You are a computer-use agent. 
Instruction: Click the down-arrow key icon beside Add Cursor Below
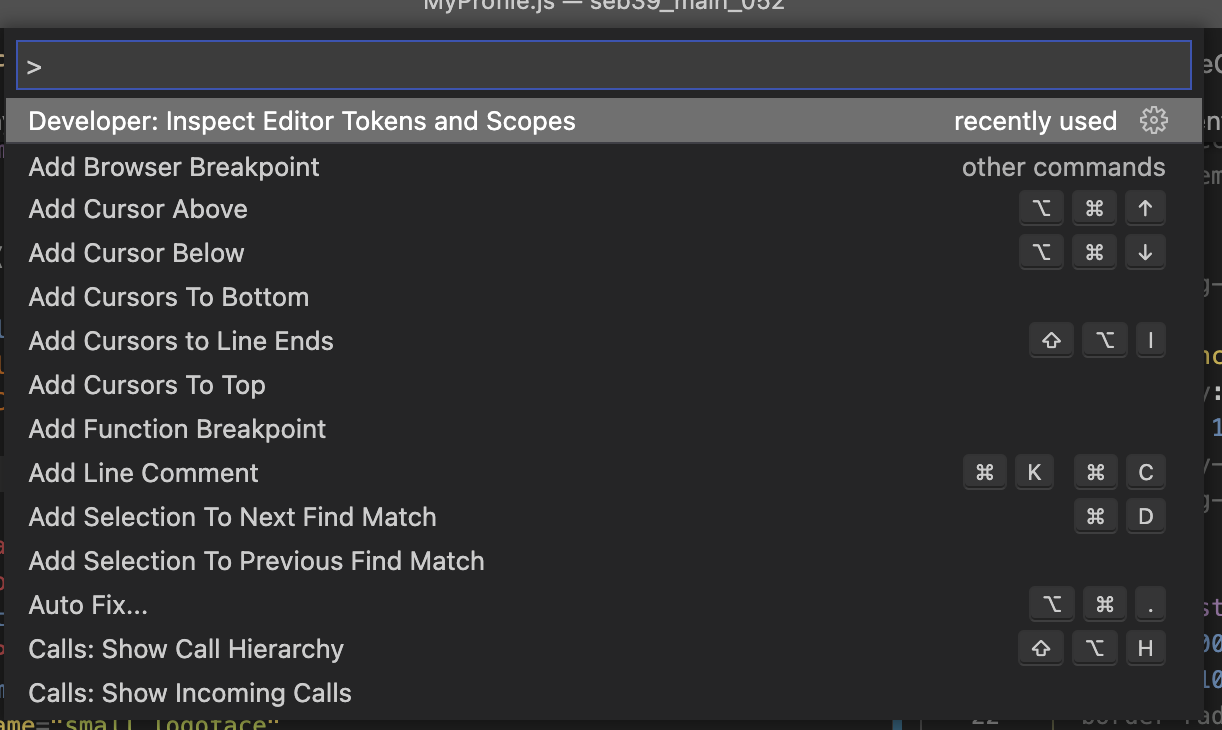point(1145,252)
